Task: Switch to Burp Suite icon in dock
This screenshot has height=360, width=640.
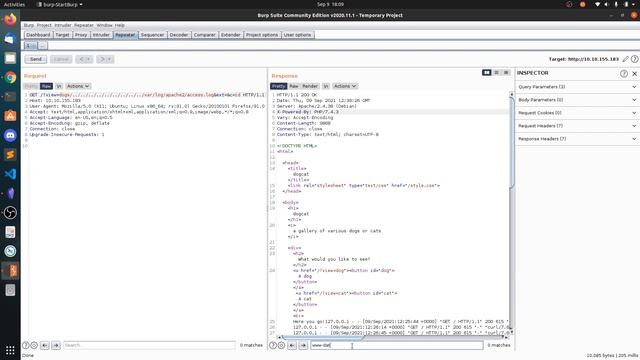Action: 10,271
